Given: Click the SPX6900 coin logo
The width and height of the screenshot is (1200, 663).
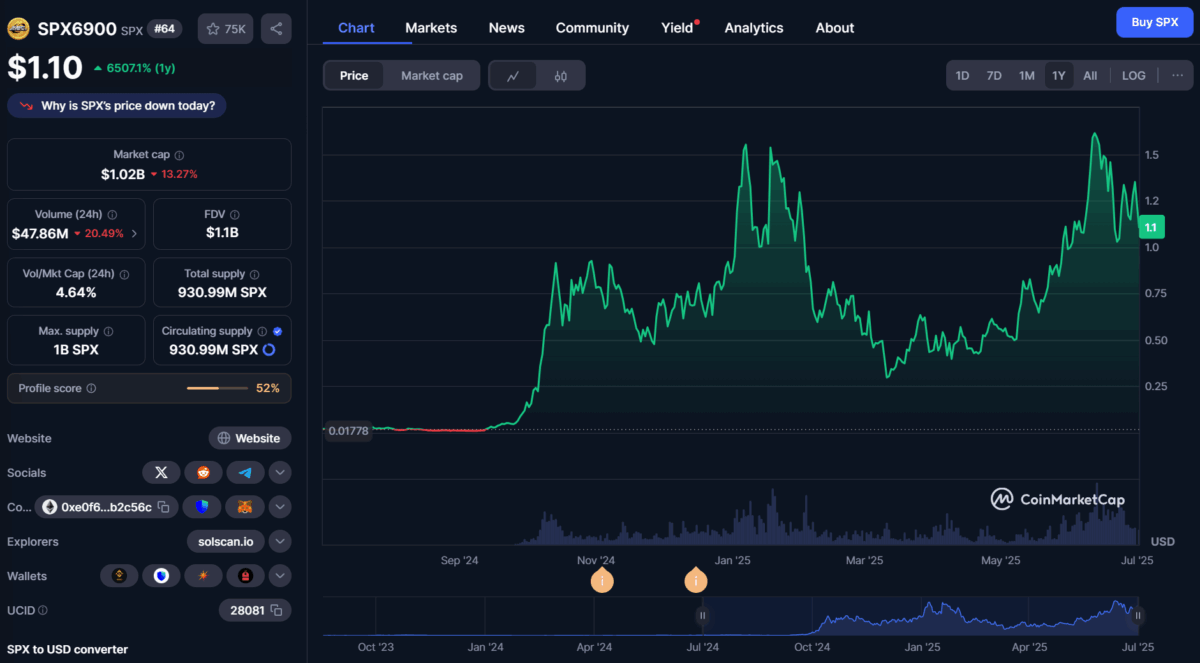Looking at the screenshot, I should click(19, 29).
